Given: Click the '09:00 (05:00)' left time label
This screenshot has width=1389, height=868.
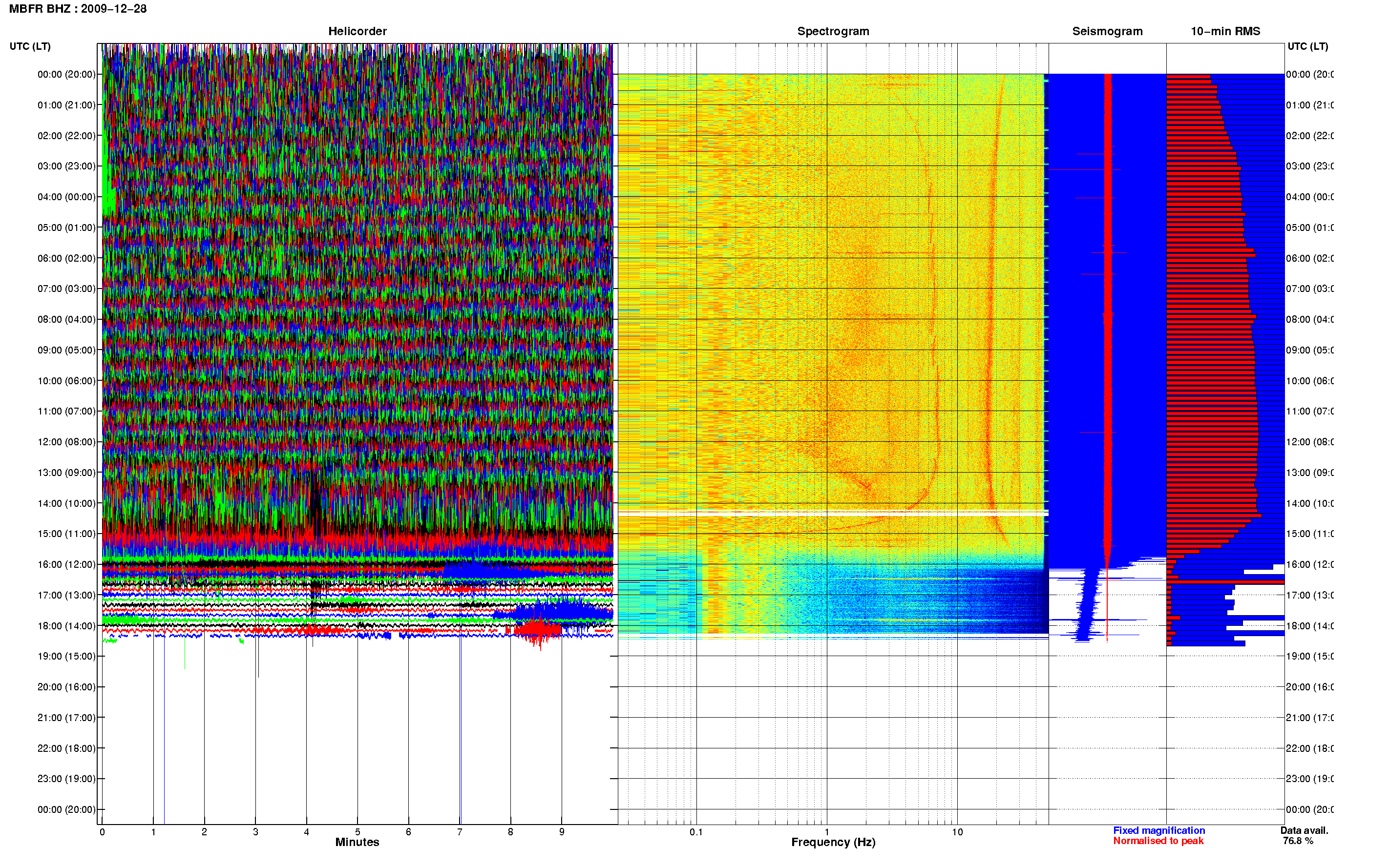Looking at the screenshot, I should [66, 350].
